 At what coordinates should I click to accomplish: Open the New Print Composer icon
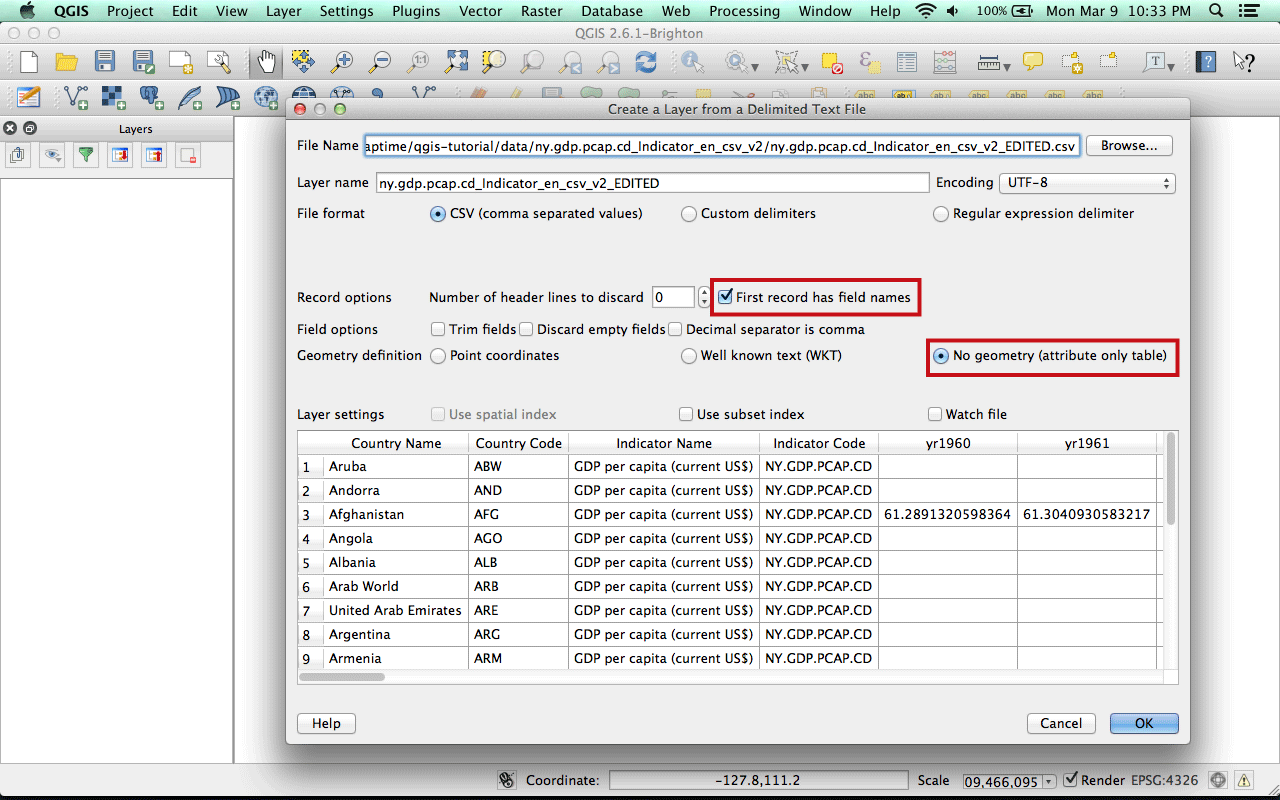pyautogui.click(x=181, y=62)
